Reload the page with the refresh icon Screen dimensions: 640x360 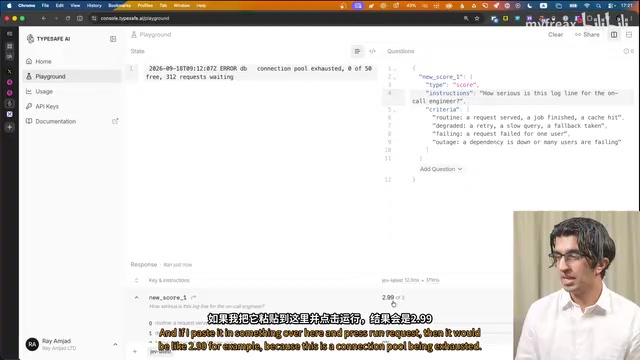[68, 18]
